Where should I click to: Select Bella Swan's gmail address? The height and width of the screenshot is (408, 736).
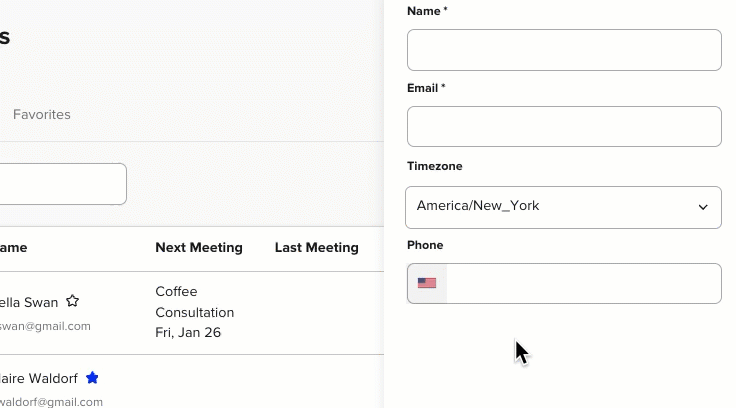45,326
